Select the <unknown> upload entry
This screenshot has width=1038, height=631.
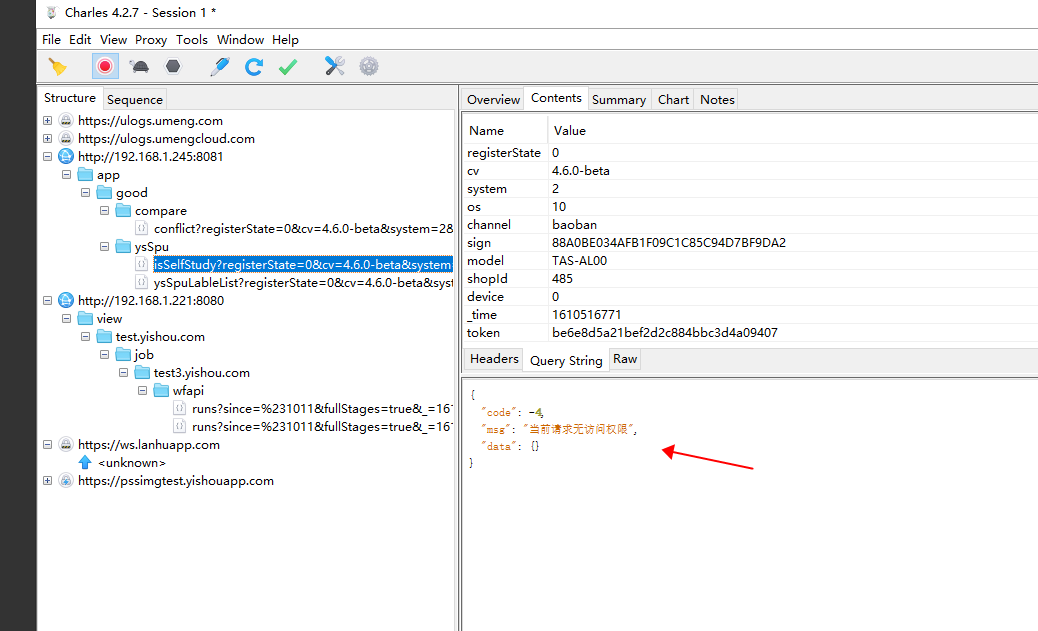(132, 463)
